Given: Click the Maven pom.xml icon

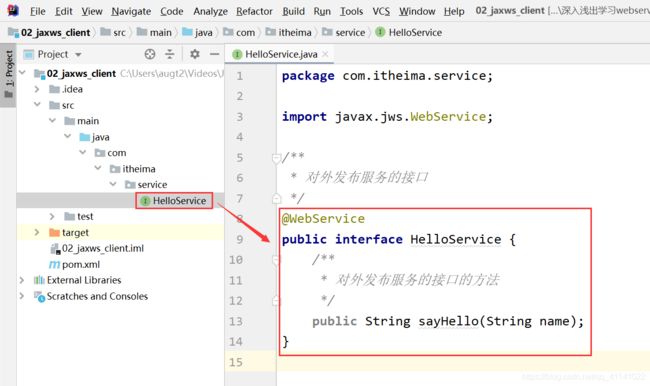Looking at the screenshot, I should tap(54, 264).
